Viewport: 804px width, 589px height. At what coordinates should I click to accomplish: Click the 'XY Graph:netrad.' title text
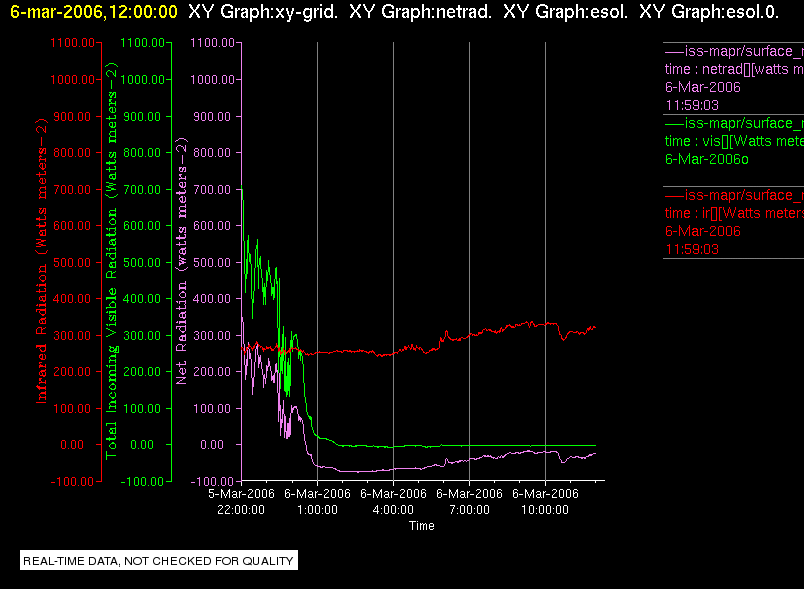click(420, 12)
